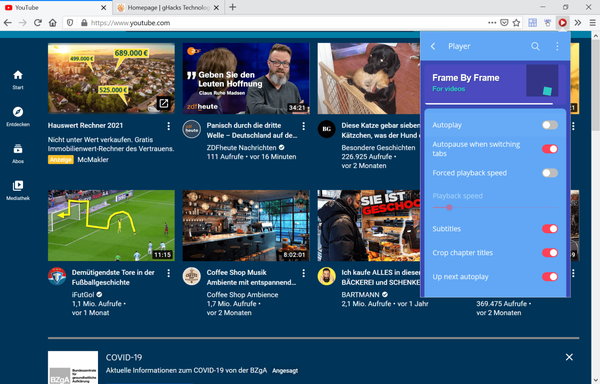The image size is (600, 384).
Task: Switch to the YouTube browser tab
Action: (x=56, y=8)
